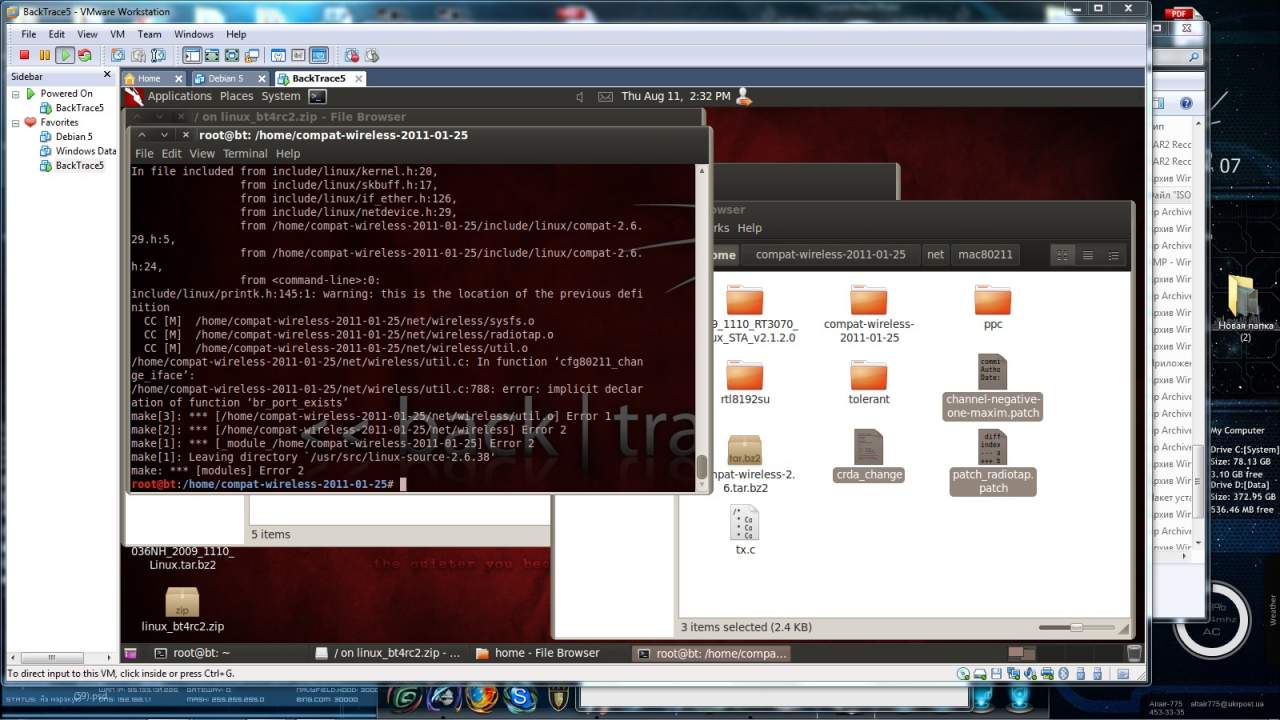
Task: Select the tx.c source file
Action: (x=745, y=531)
